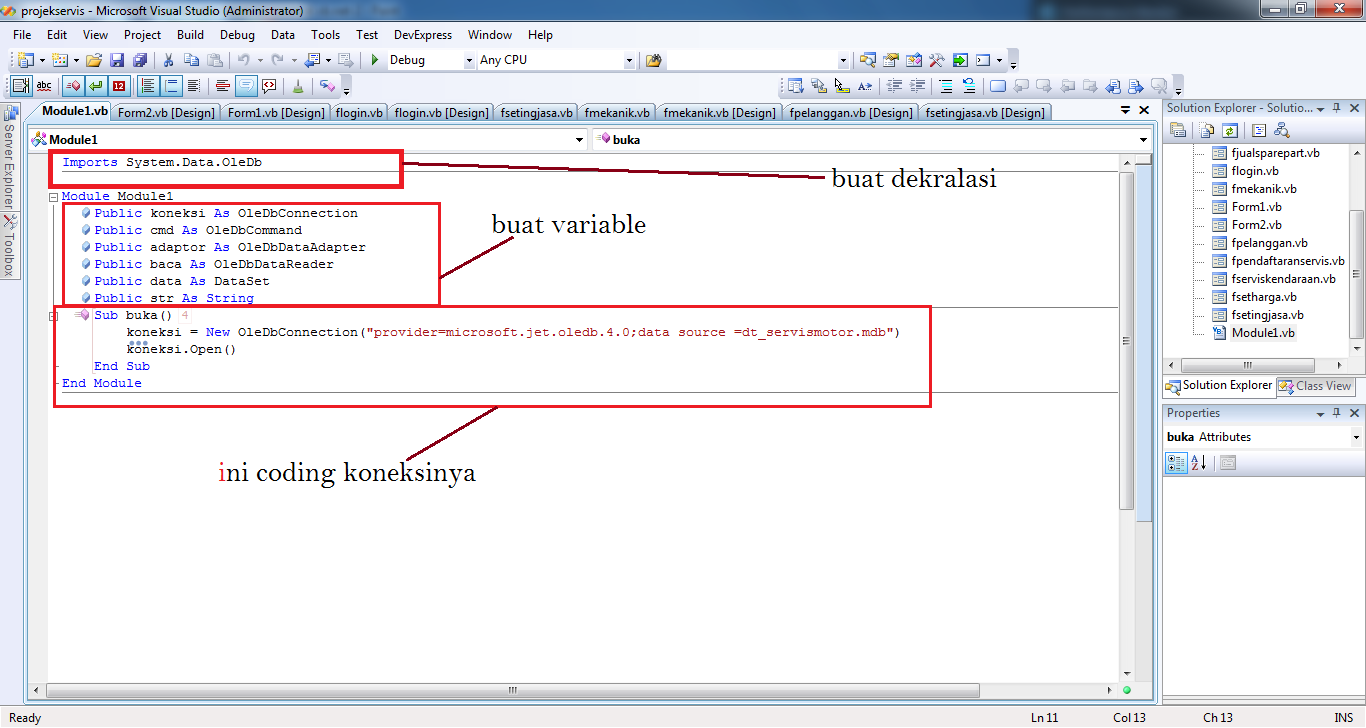1366x728 pixels.
Task: Collapse the Module Module1 code region
Action: [x=53, y=197]
